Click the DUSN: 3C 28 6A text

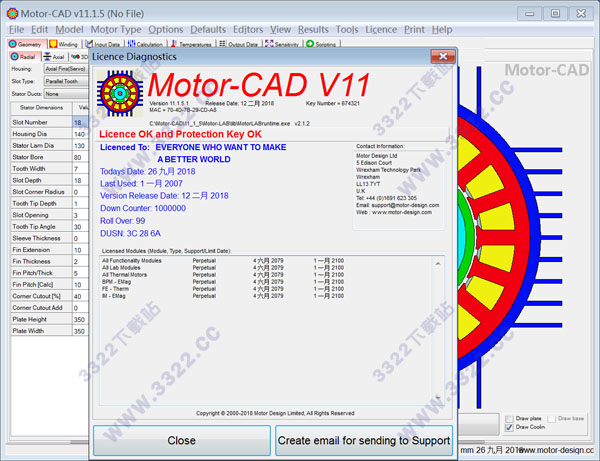point(130,233)
